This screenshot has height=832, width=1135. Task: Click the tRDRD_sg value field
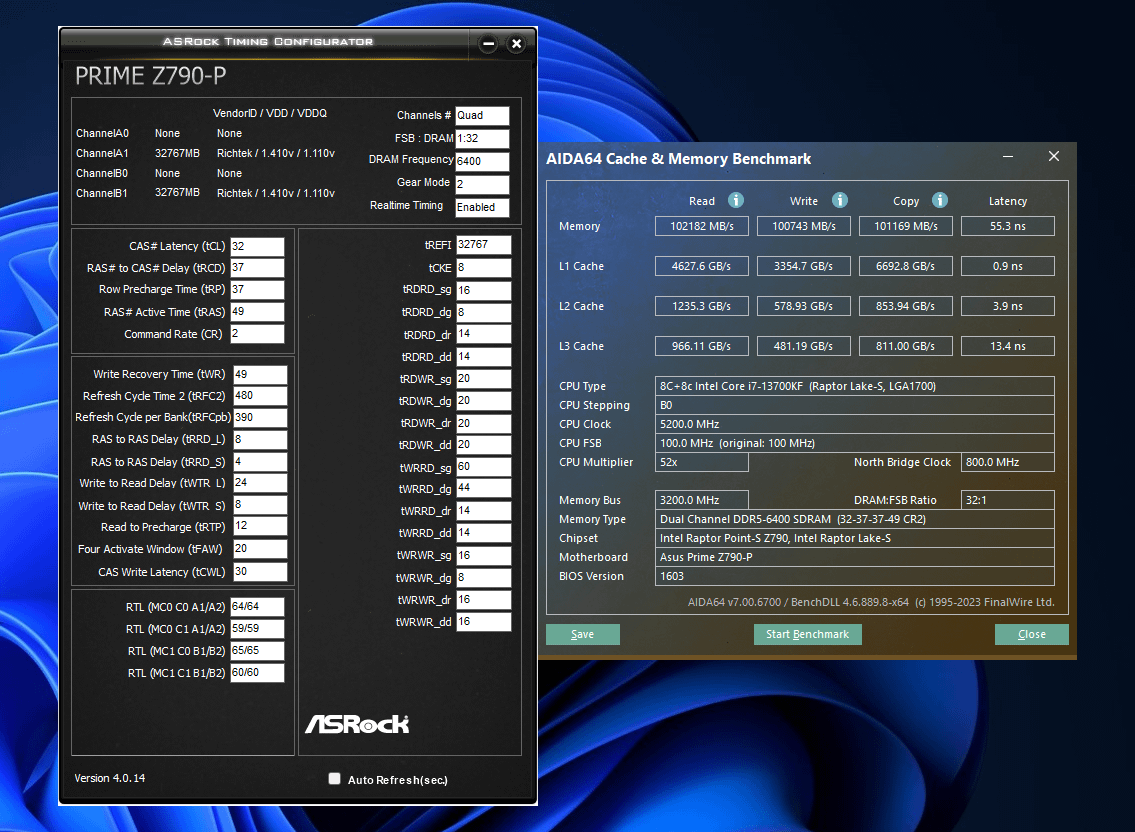tap(484, 290)
